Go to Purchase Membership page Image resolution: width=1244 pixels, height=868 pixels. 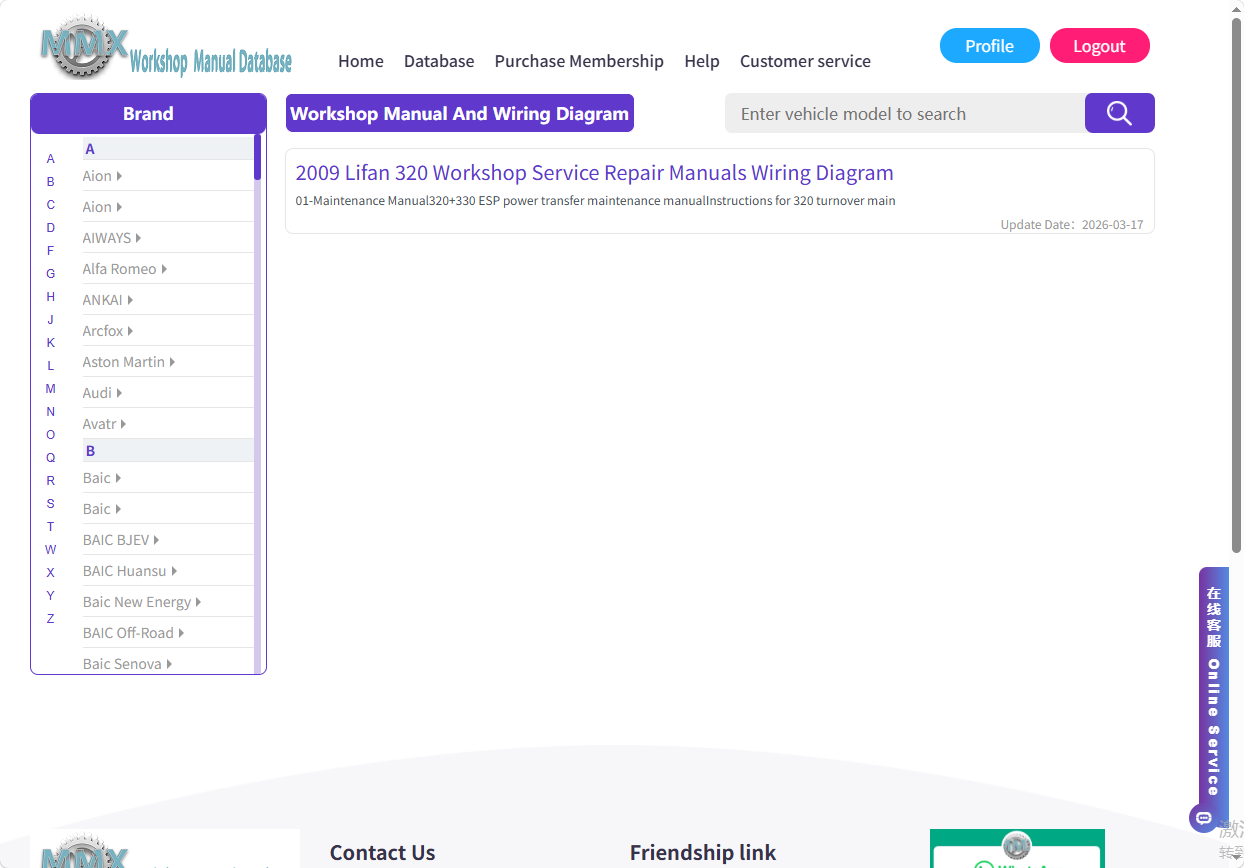point(579,61)
